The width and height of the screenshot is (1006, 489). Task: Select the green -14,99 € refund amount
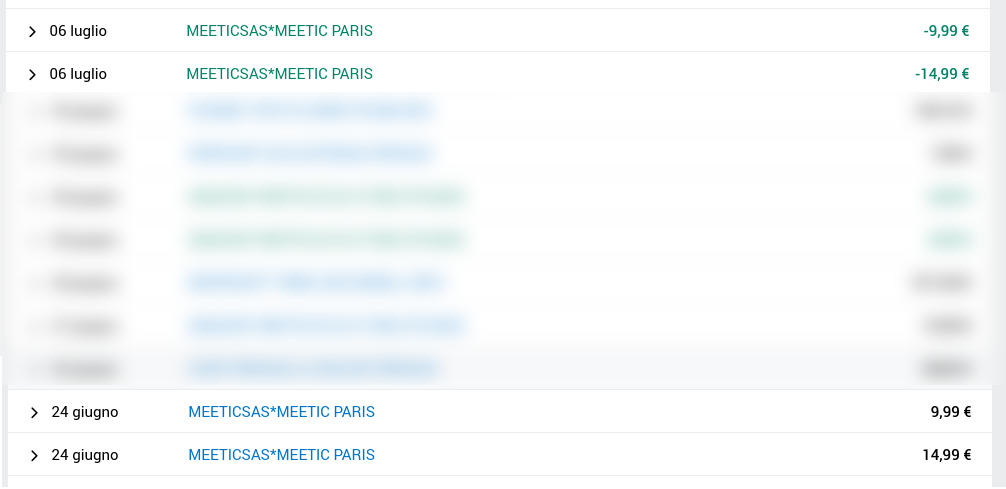(942, 74)
